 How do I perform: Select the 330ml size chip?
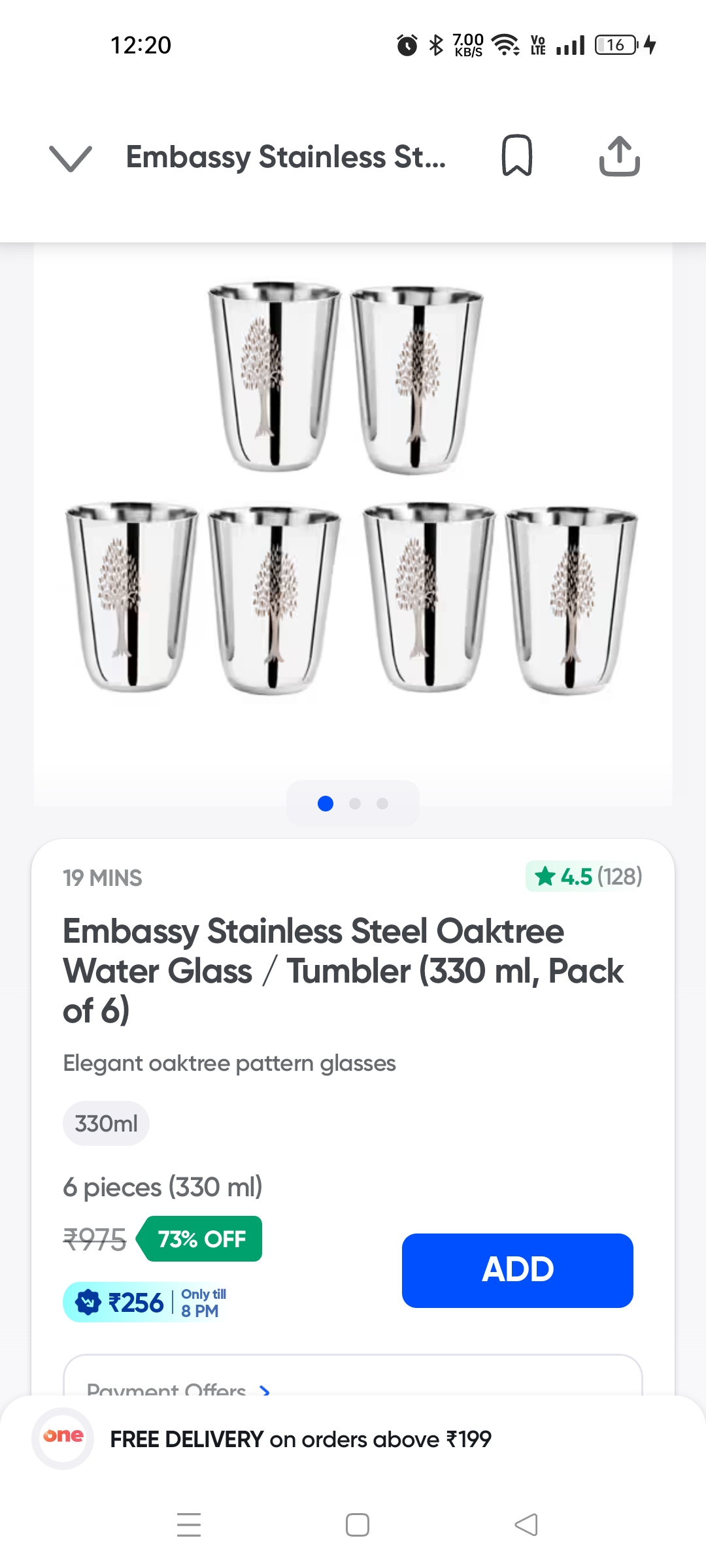[106, 1124]
